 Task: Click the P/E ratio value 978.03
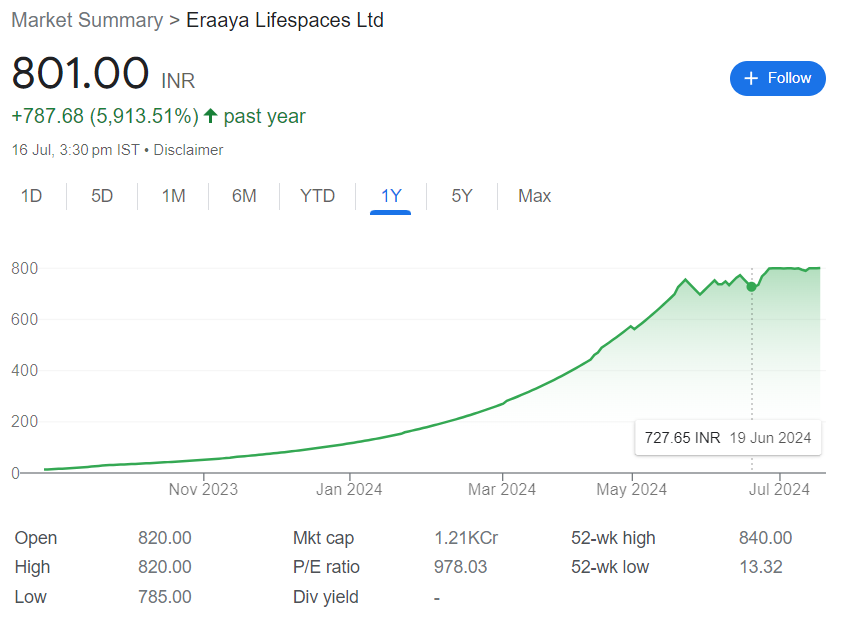click(x=460, y=567)
